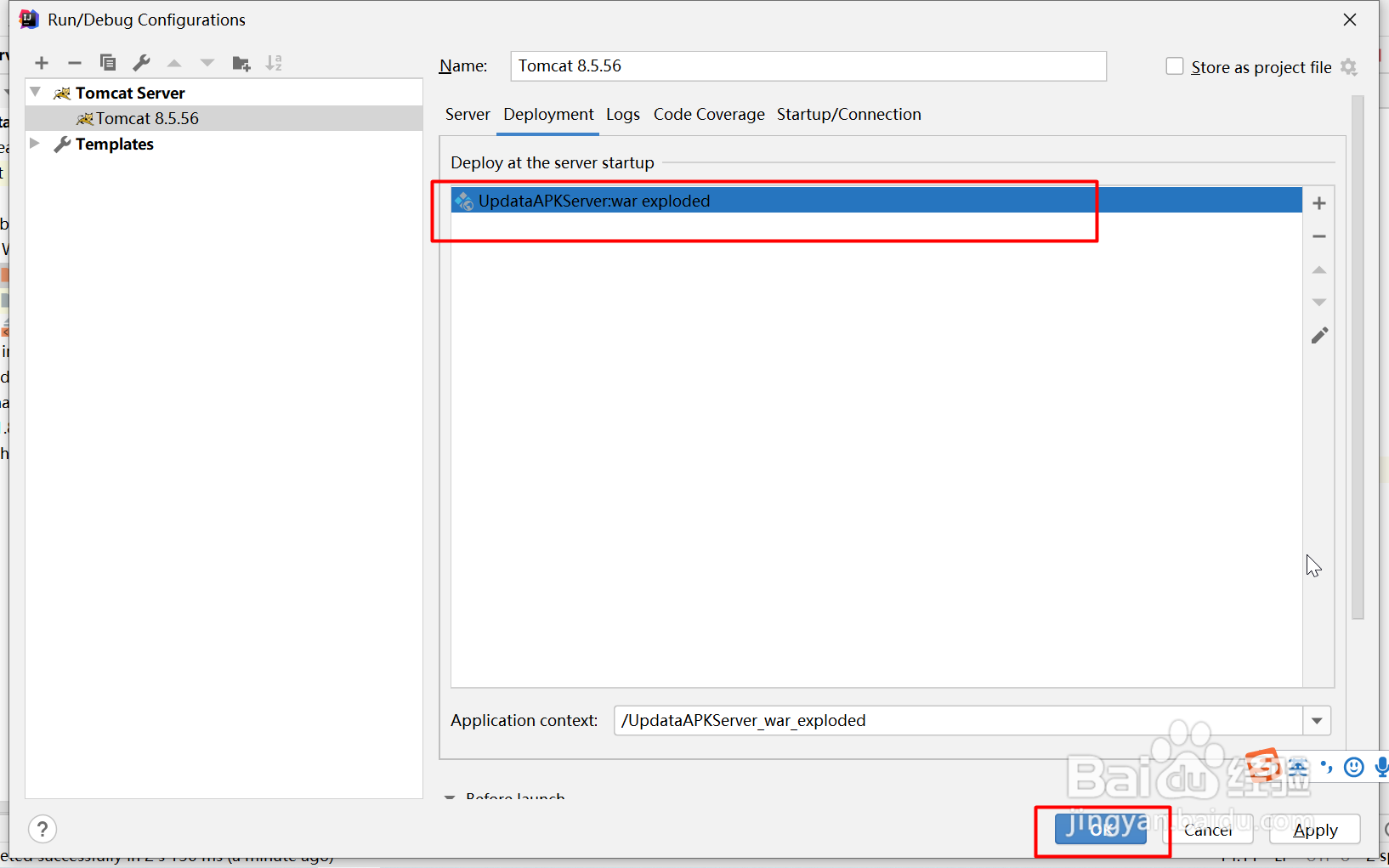Create a new folder for configurations
1389x868 pixels.
(x=241, y=62)
